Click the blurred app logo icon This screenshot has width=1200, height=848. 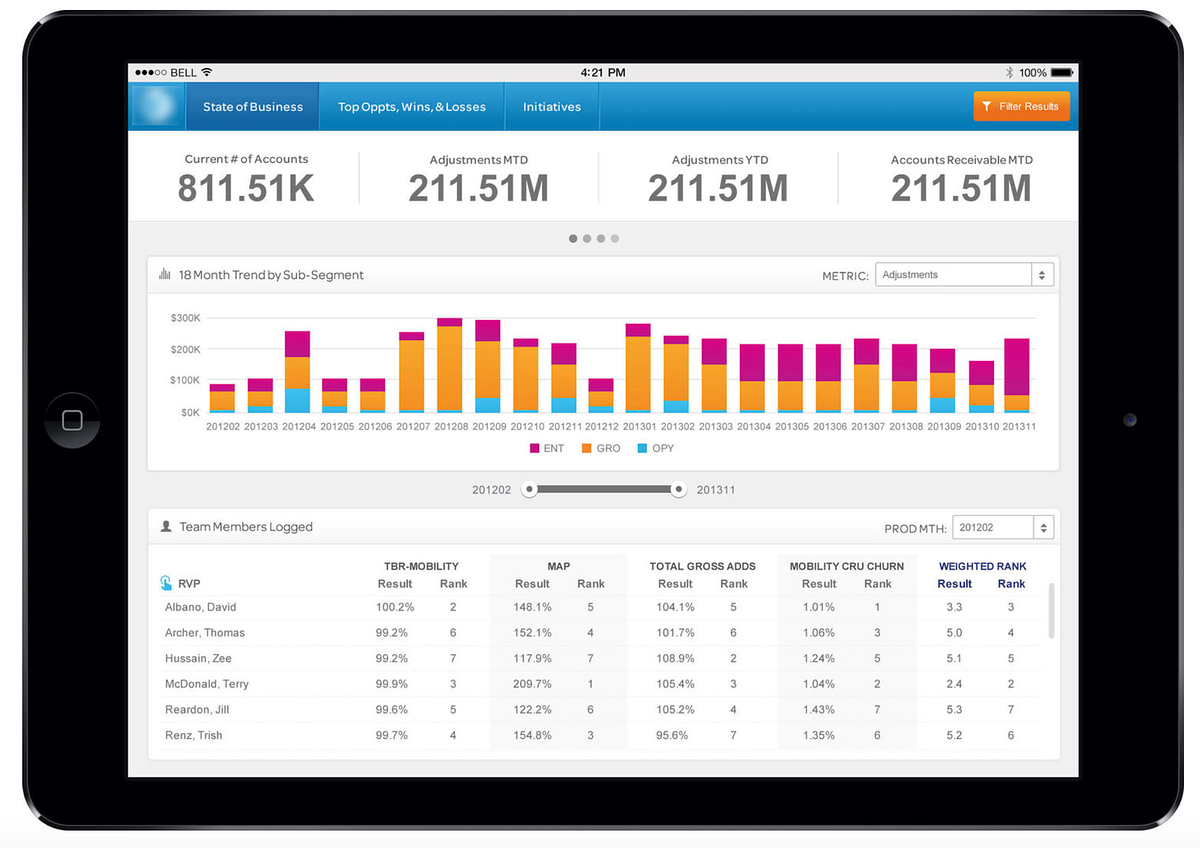[x=157, y=106]
